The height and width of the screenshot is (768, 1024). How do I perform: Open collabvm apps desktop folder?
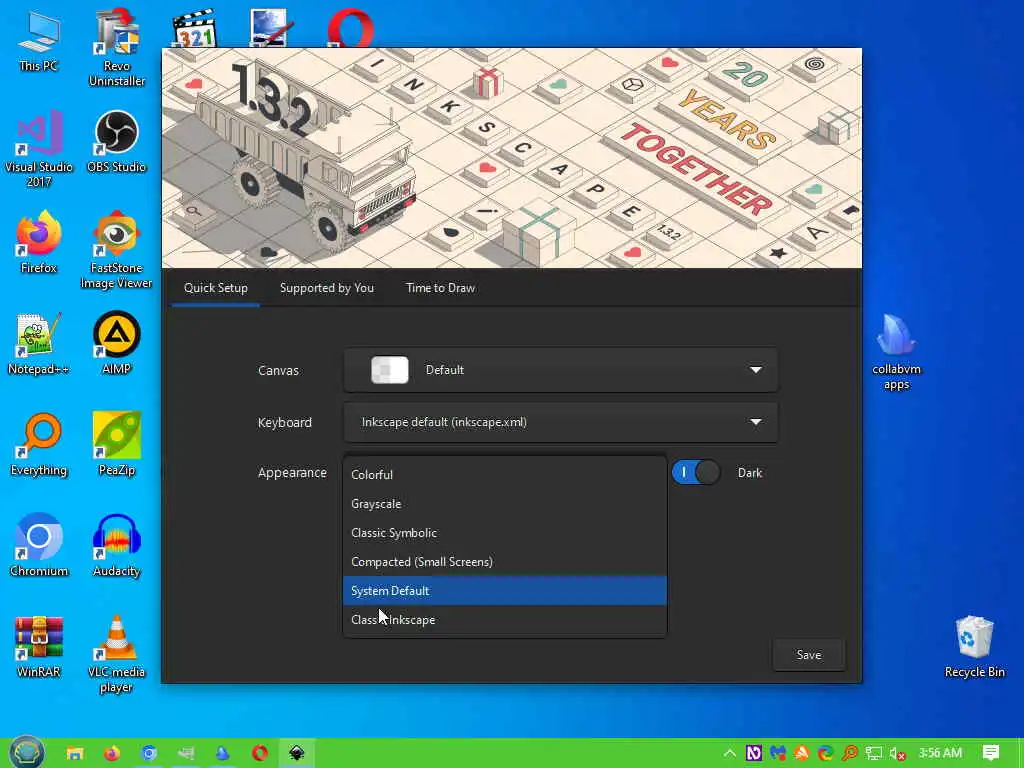897,351
